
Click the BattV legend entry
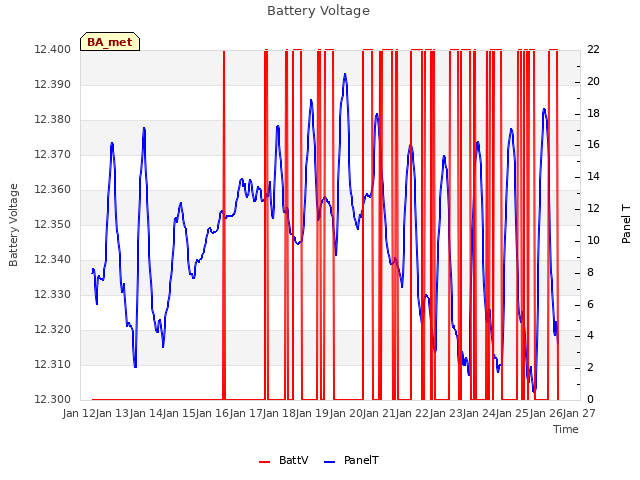pos(284,460)
